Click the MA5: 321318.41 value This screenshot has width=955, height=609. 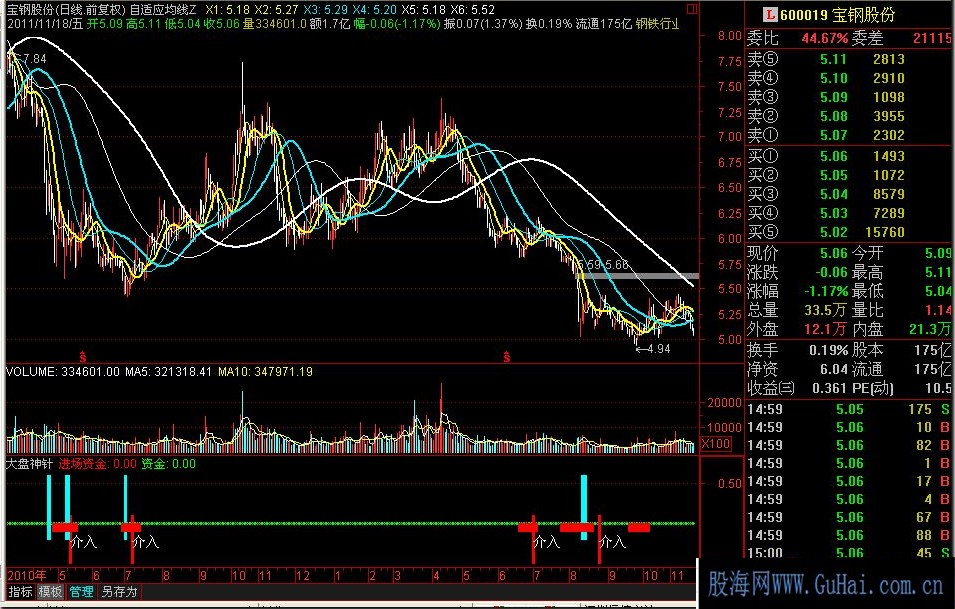168,371
